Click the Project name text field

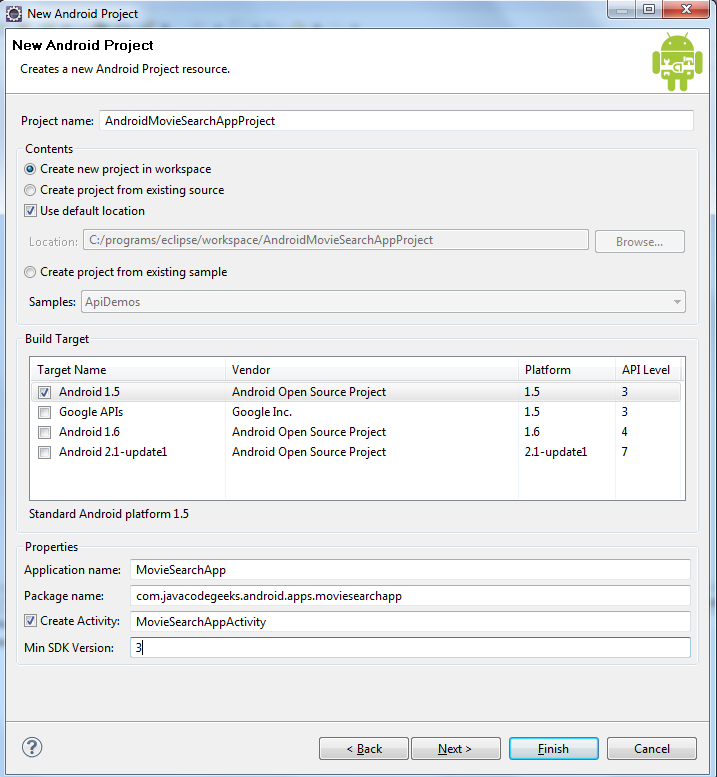pos(396,121)
